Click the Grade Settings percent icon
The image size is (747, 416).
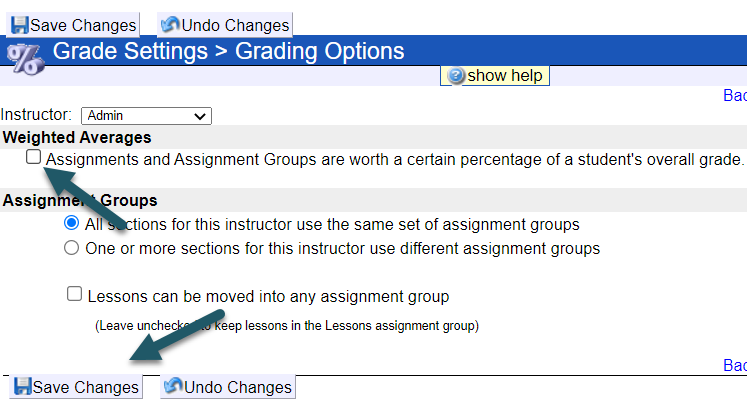[24, 57]
